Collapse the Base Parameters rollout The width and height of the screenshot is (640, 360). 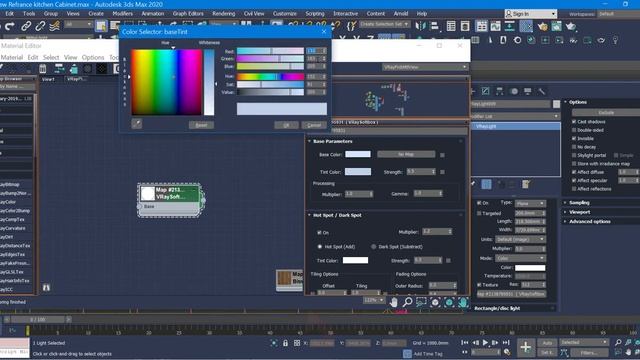(x=333, y=141)
